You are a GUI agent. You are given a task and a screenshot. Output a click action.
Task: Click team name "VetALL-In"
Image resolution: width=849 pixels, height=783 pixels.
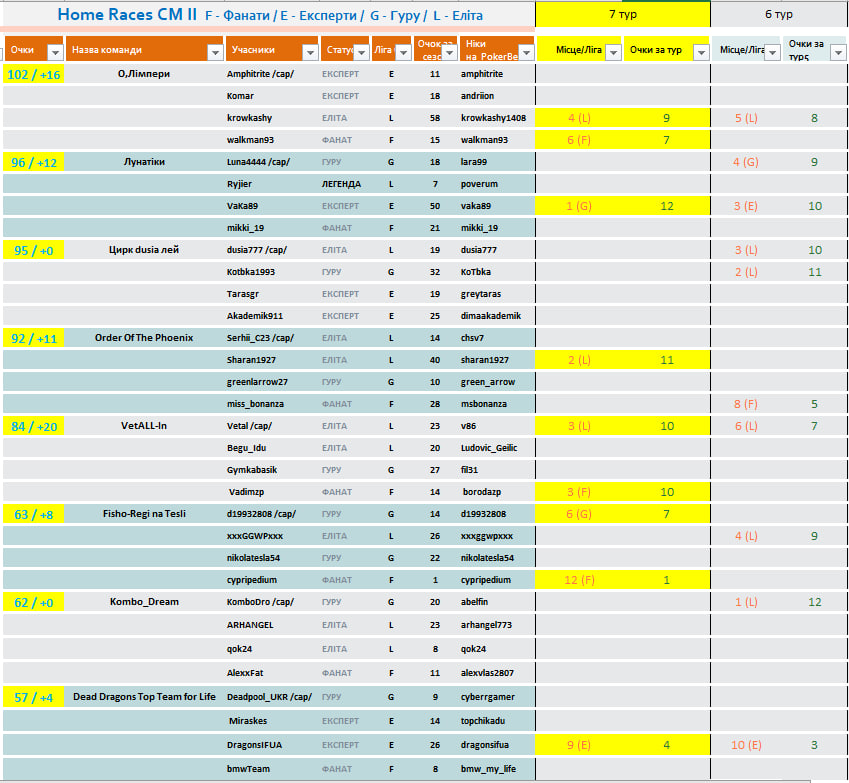tap(144, 426)
